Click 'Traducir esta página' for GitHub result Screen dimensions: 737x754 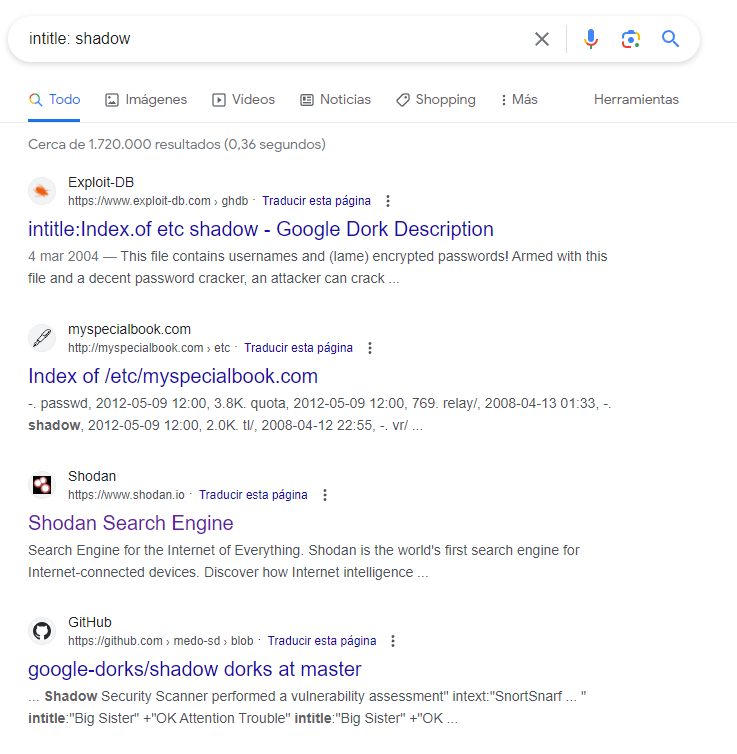coord(322,641)
